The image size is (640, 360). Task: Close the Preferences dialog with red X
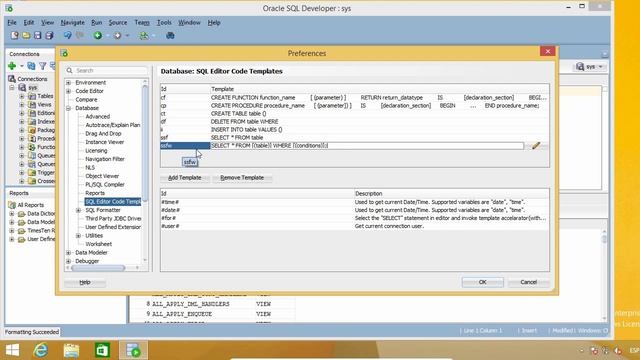[547, 51]
